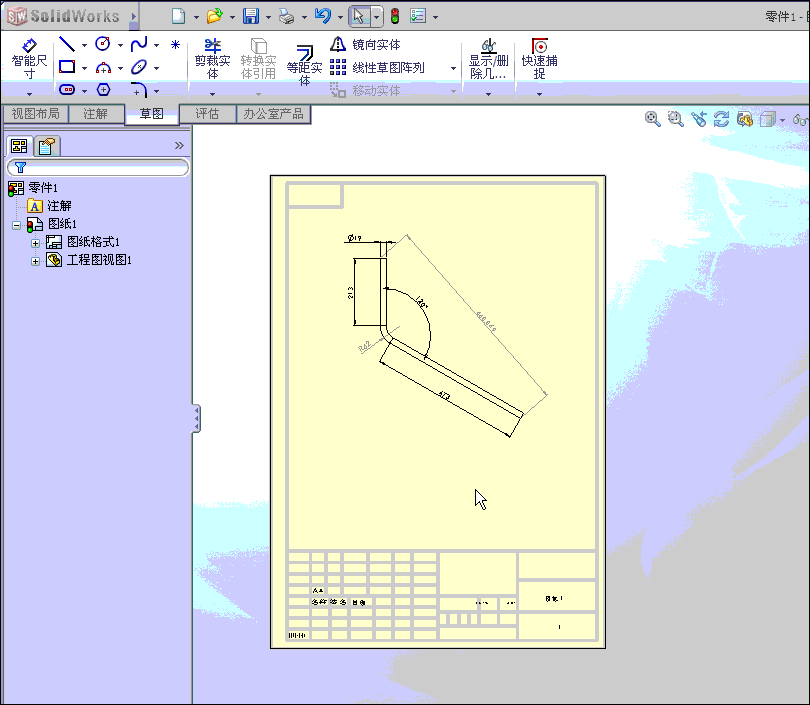Viewport: 810px width, 705px height.
Task: Open the Spline tool dropdown arrow
Action: [x=157, y=45]
